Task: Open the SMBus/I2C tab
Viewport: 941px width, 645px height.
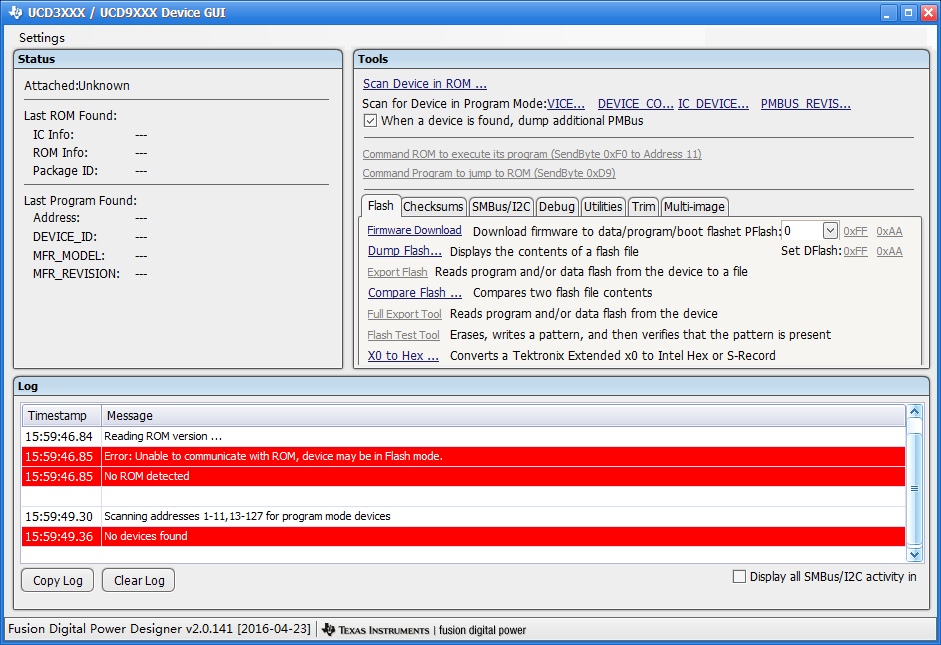Action: [501, 207]
